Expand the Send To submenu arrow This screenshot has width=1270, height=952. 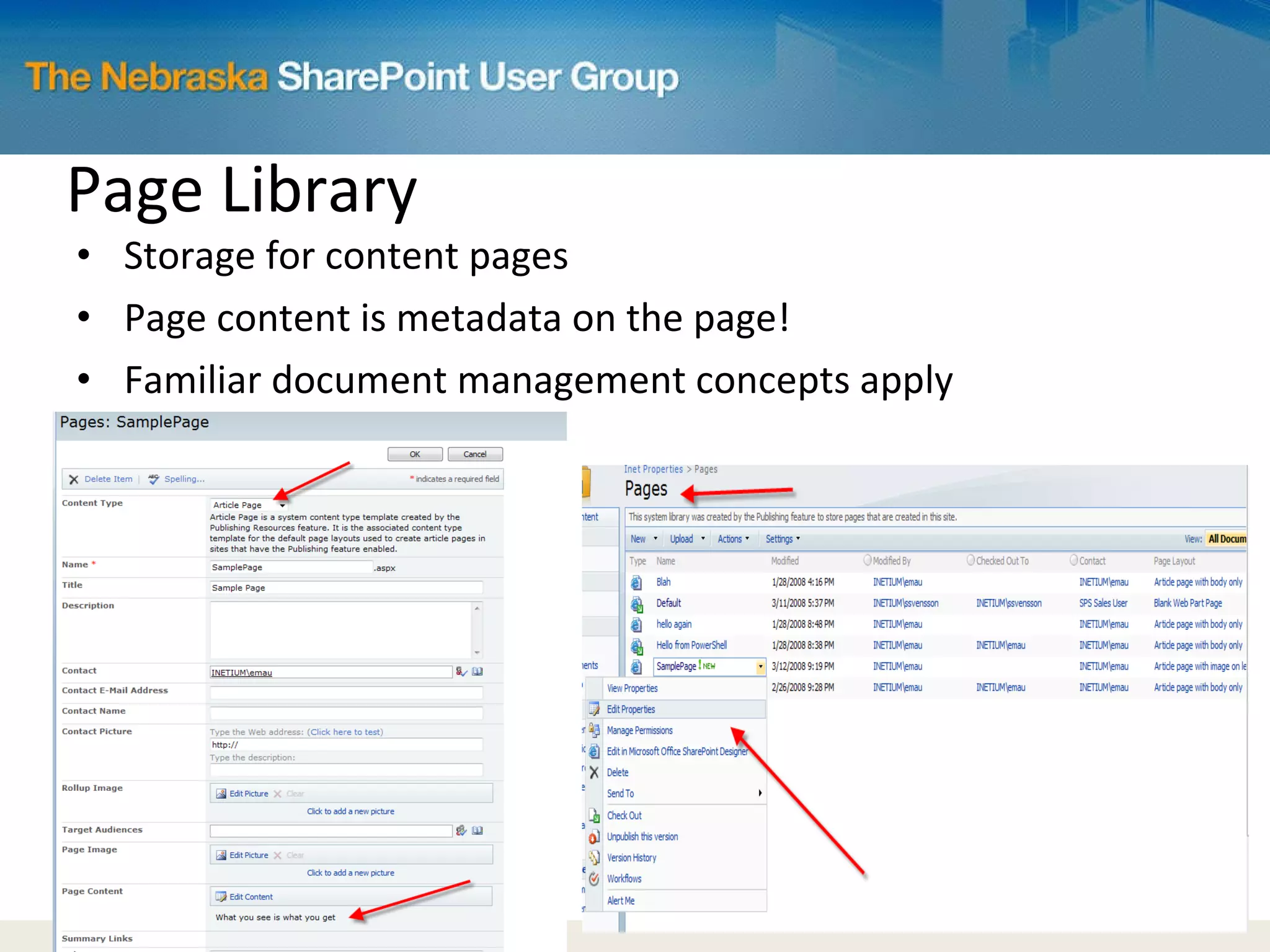pos(760,793)
